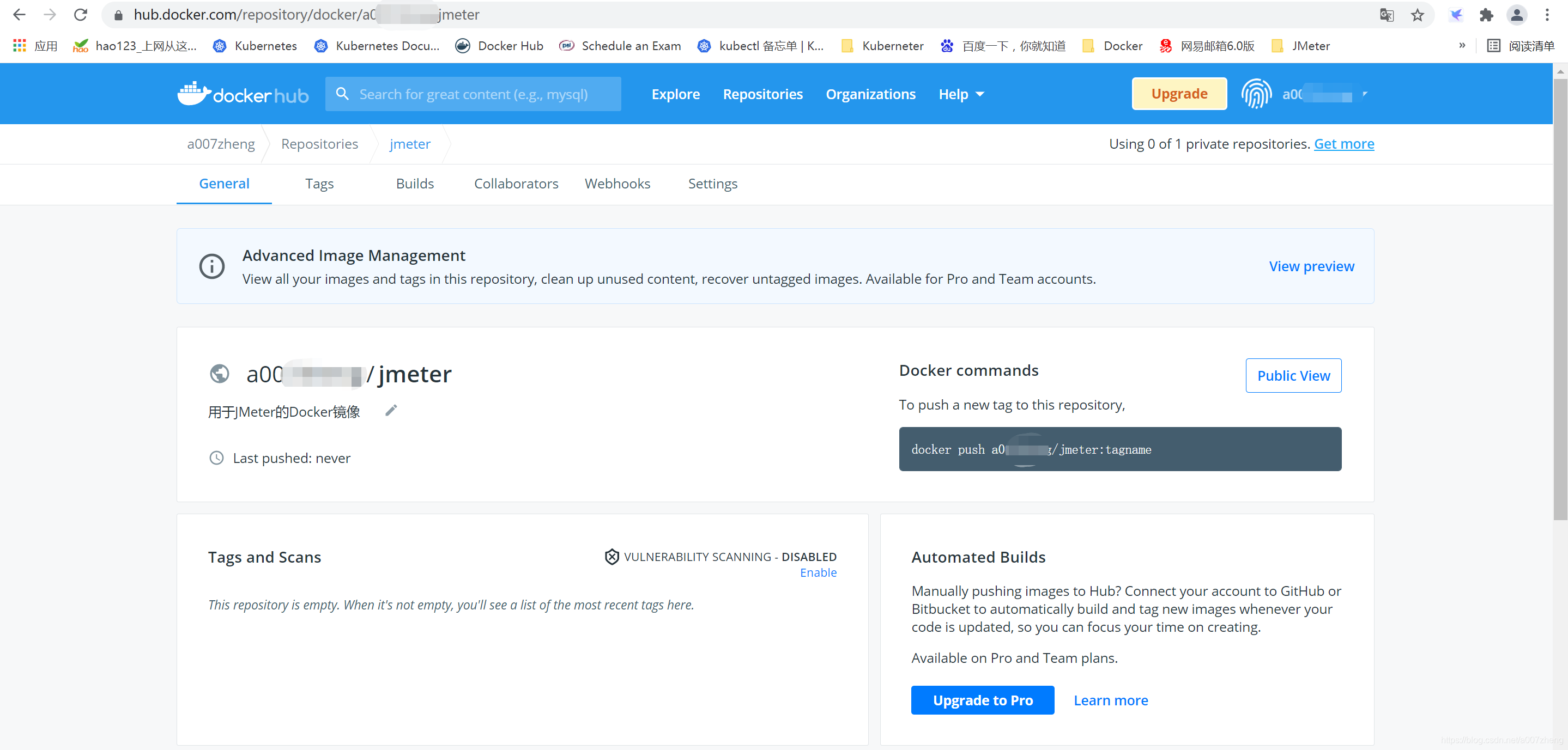
Task: Click the Docker Hub search field
Action: tap(473, 94)
